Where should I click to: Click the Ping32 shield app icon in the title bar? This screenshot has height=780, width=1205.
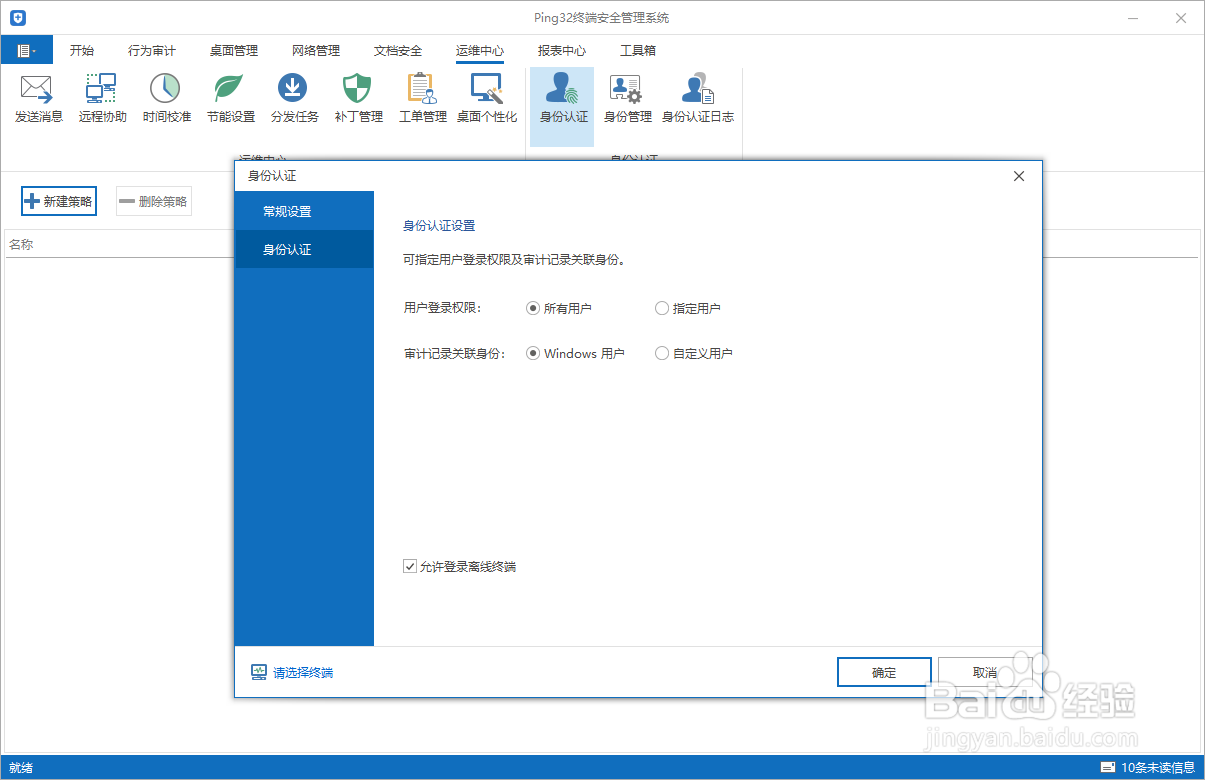(x=17, y=18)
